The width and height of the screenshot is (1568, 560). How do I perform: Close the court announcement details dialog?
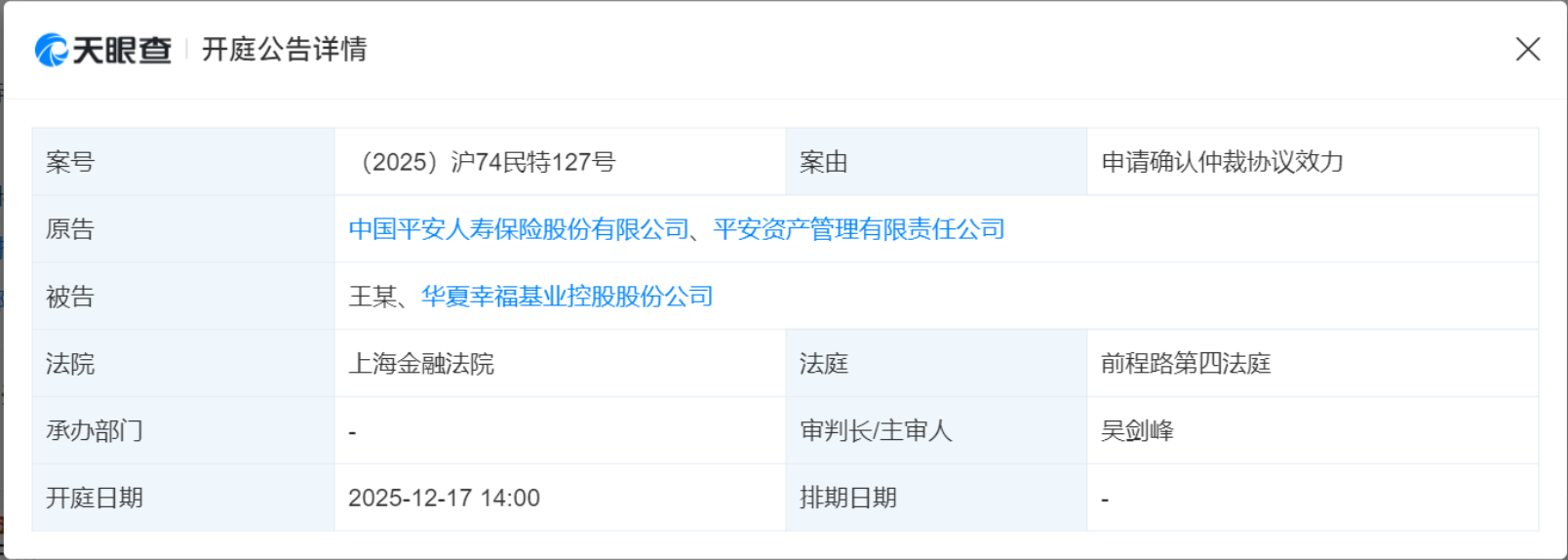coord(1527,49)
